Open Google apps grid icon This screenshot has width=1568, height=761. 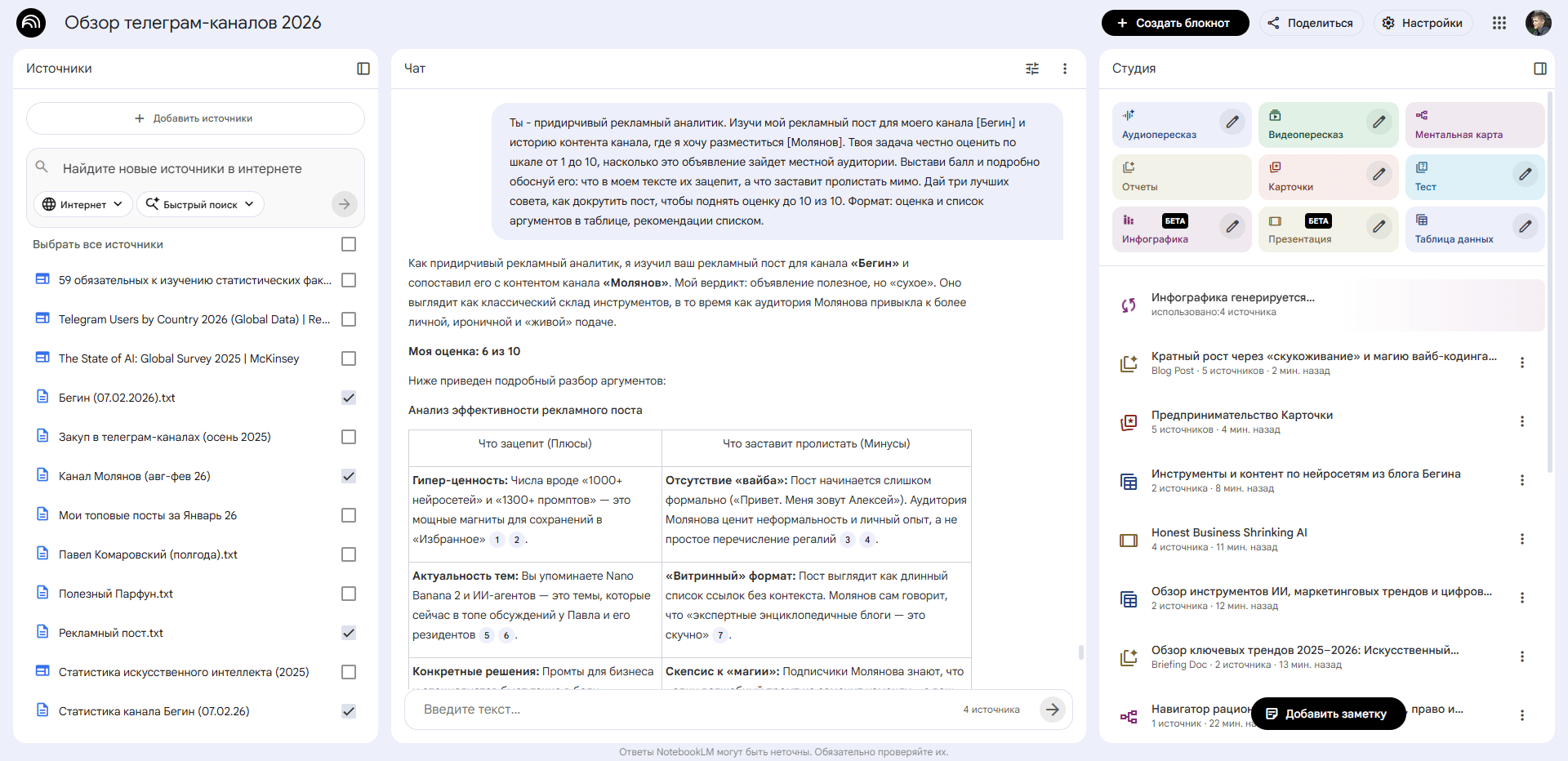[1499, 23]
